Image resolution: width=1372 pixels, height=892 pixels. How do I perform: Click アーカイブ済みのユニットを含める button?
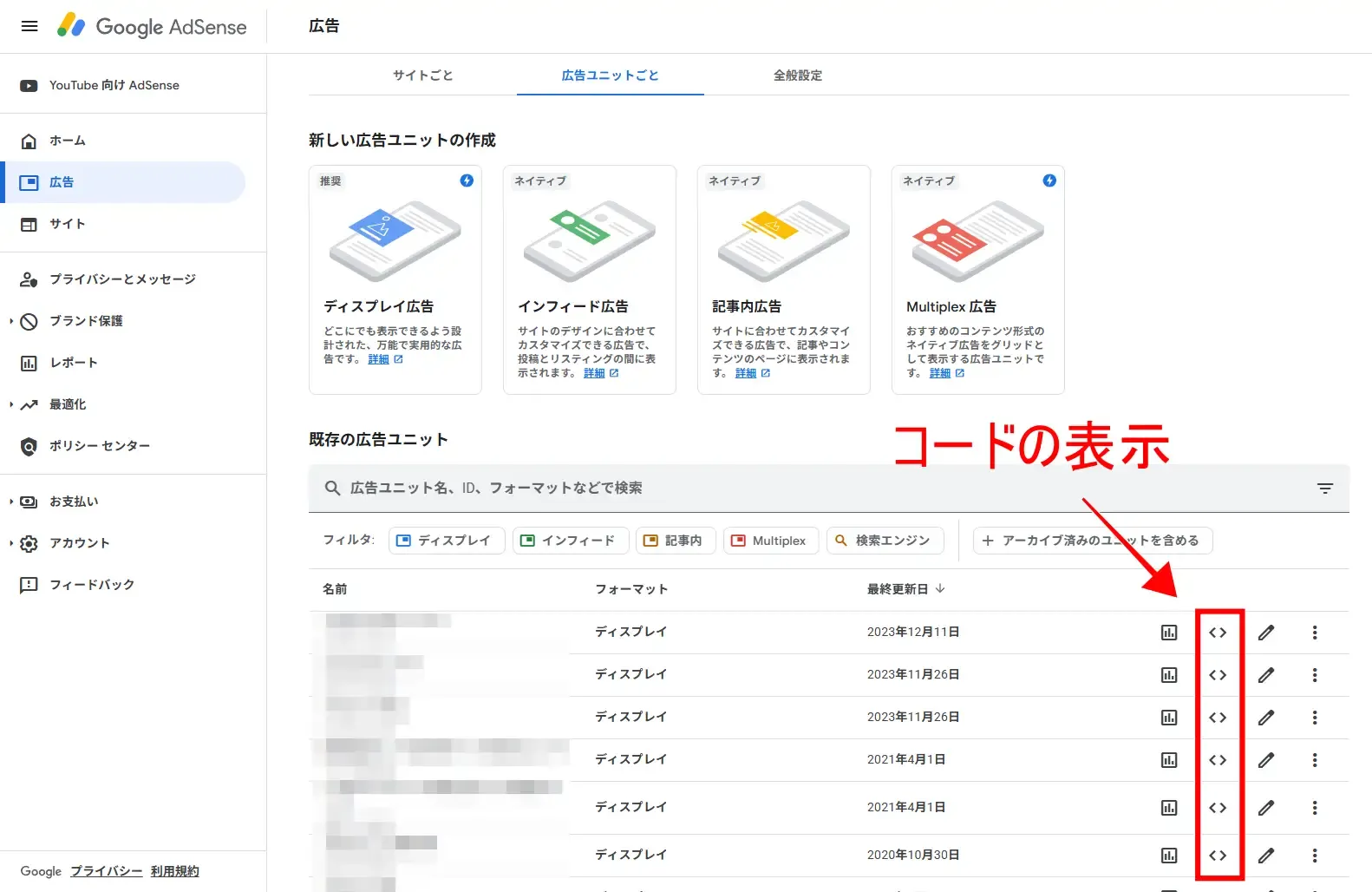(1092, 541)
